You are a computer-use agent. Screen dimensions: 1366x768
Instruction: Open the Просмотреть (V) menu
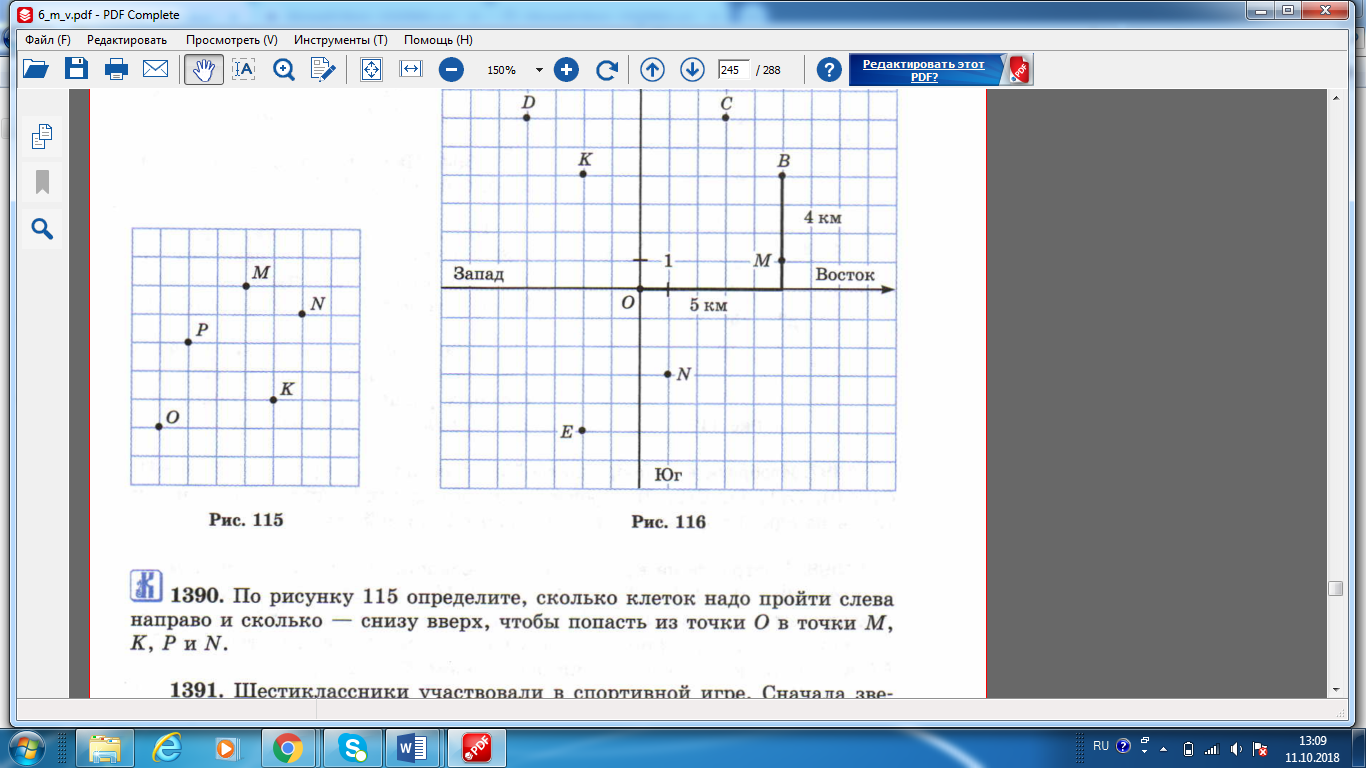231,40
